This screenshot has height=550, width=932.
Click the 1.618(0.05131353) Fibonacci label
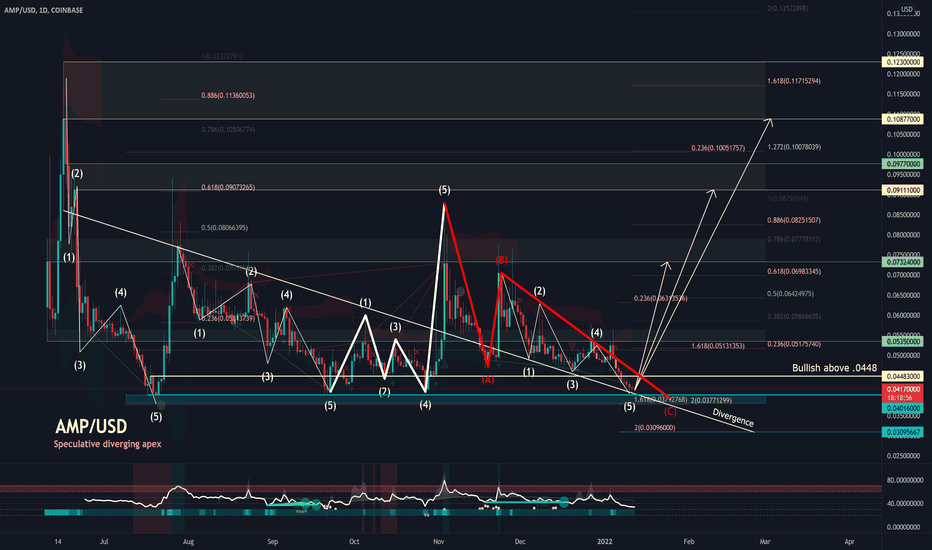click(x=718, y=346)
